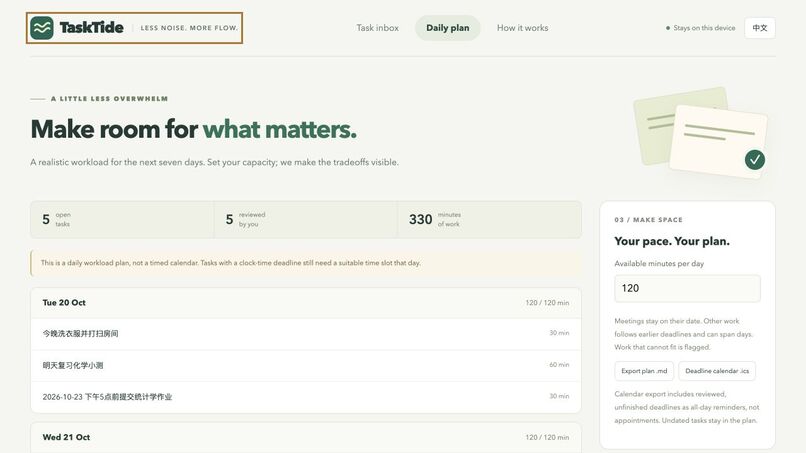Click the 5 open tasks stat

tap(122, 220)
